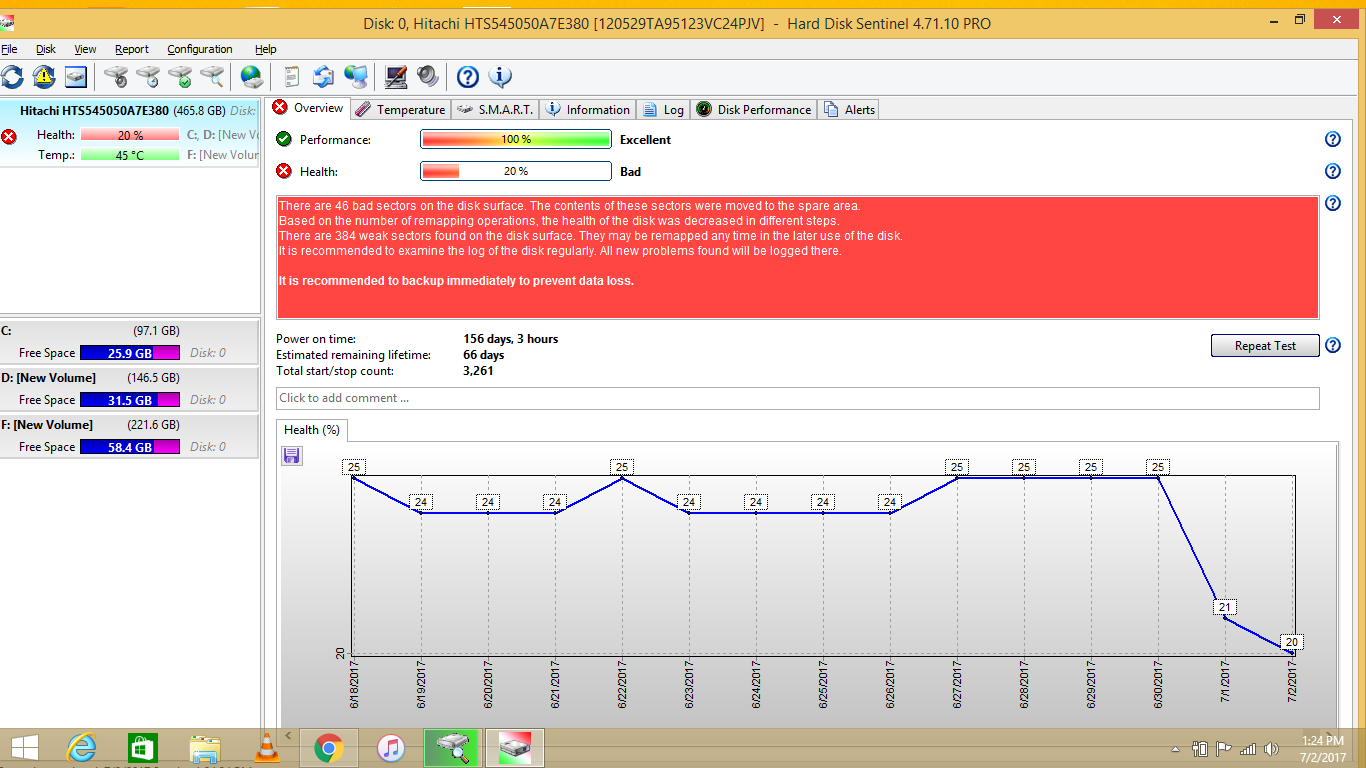Click the red error icon beside Hitachi disk
Viewport: 1366px width, 768px height.
[x=10, y=137]
